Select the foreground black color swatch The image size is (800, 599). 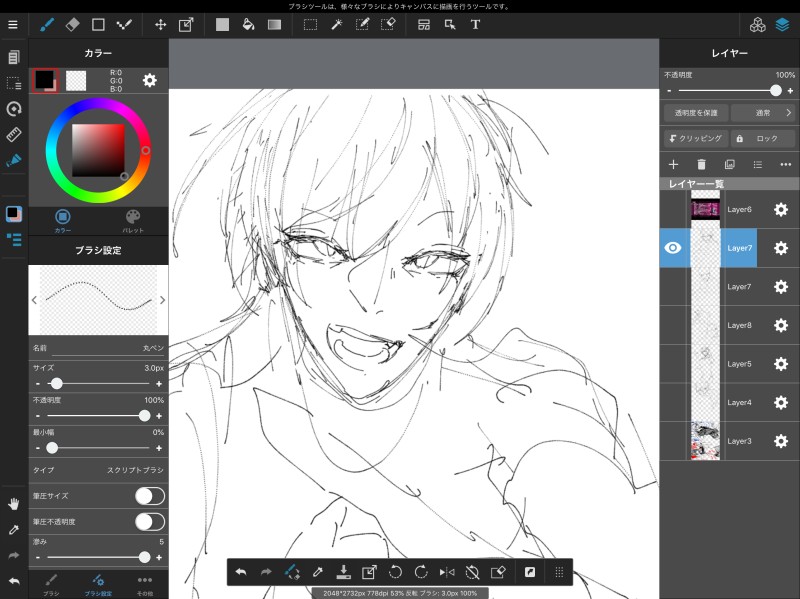pos(45,80)
